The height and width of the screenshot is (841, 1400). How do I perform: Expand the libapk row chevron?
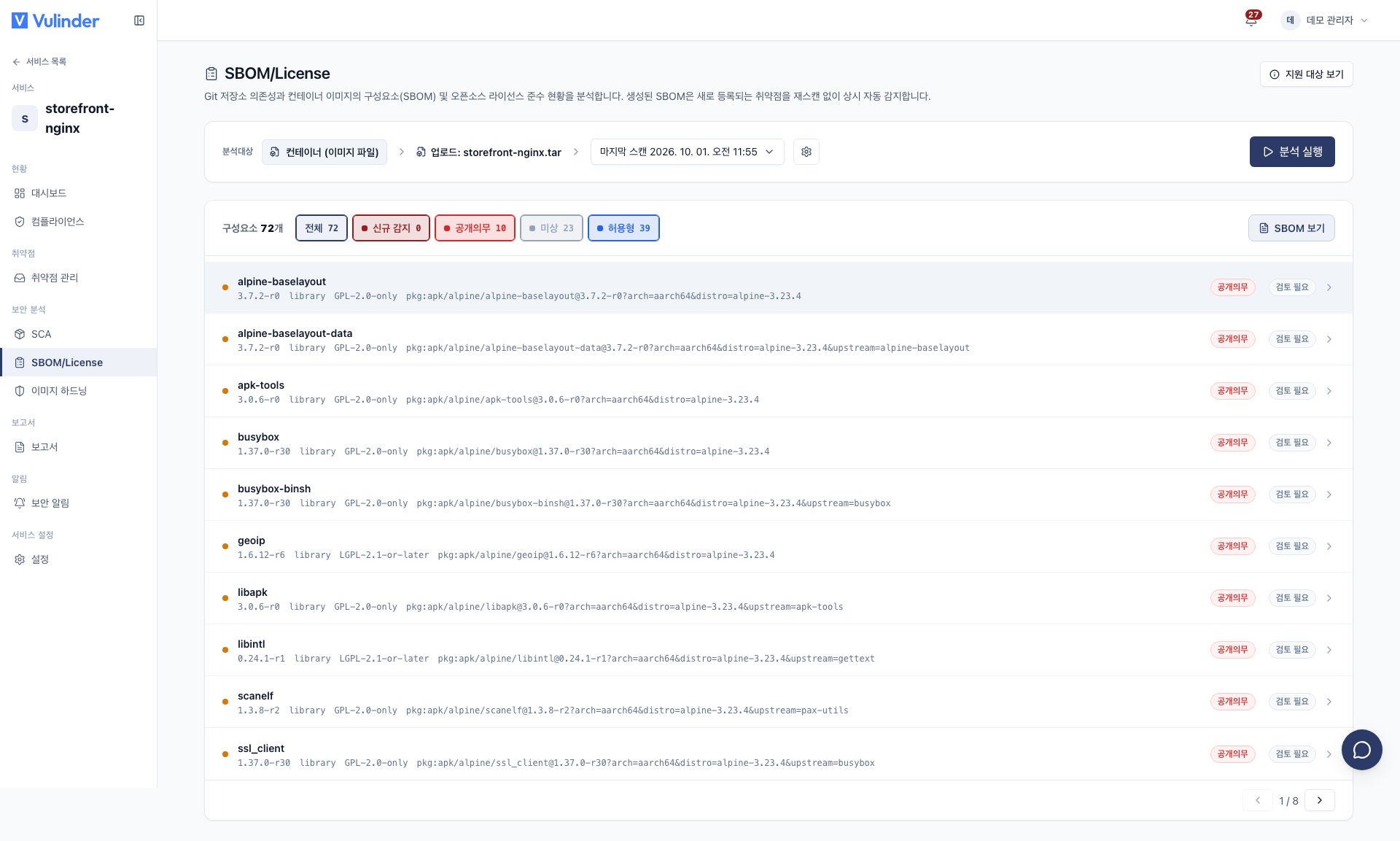[1329, 598]
